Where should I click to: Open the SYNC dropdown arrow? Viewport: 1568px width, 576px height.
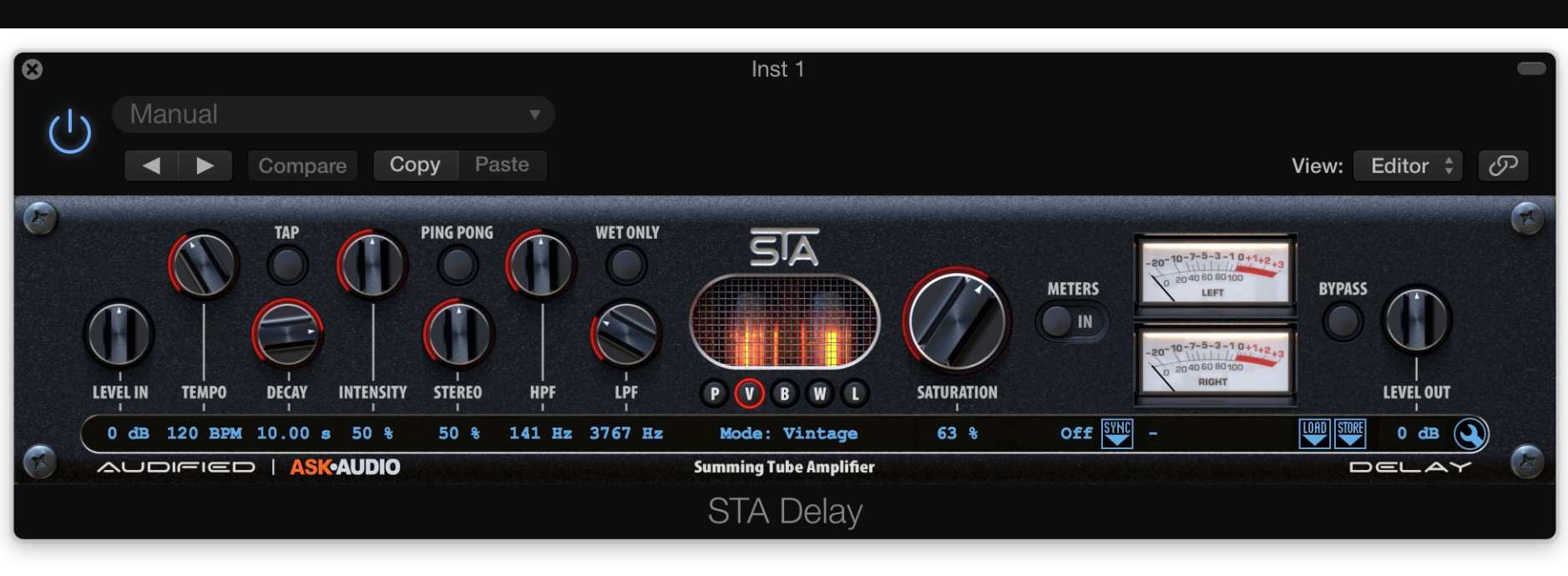click(x=1117, y=433)
